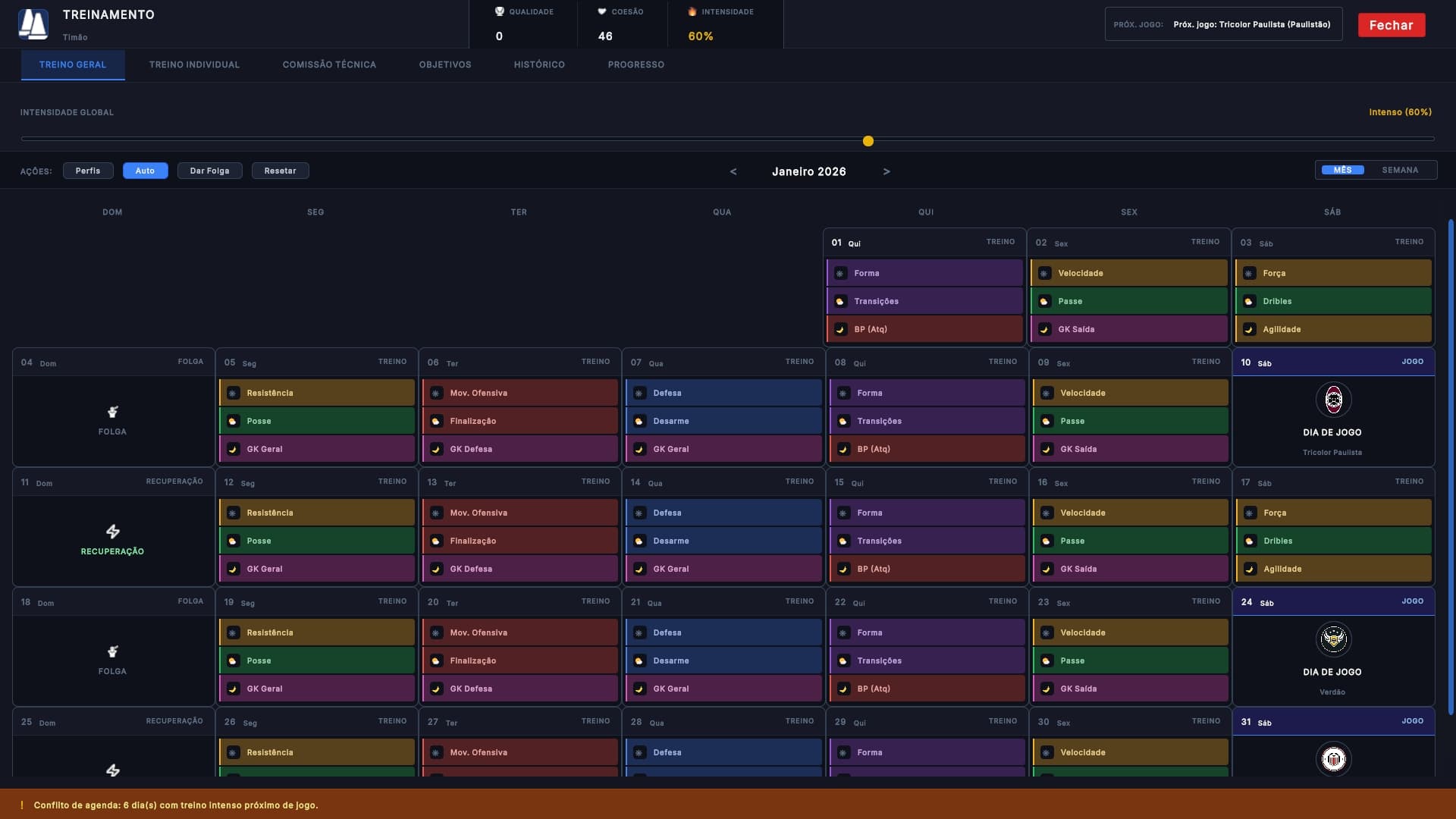The image size is (1456, 819).
Task: Click the folga rest icon on day 04
Action: coord(112,412)
